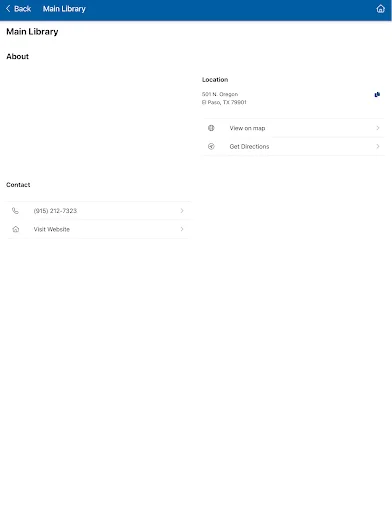
Task: Call (915) 212-7323
Action: pos(98,211)
